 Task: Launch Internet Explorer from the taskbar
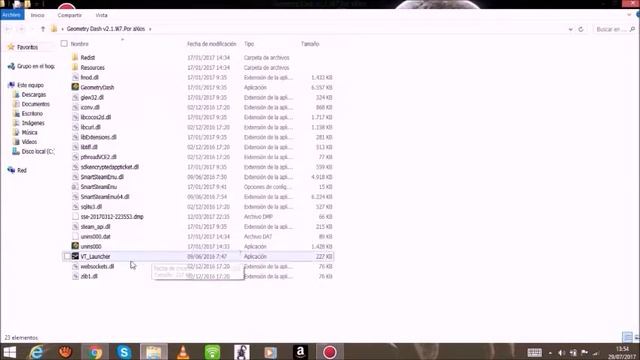click(x=37, y=352)
